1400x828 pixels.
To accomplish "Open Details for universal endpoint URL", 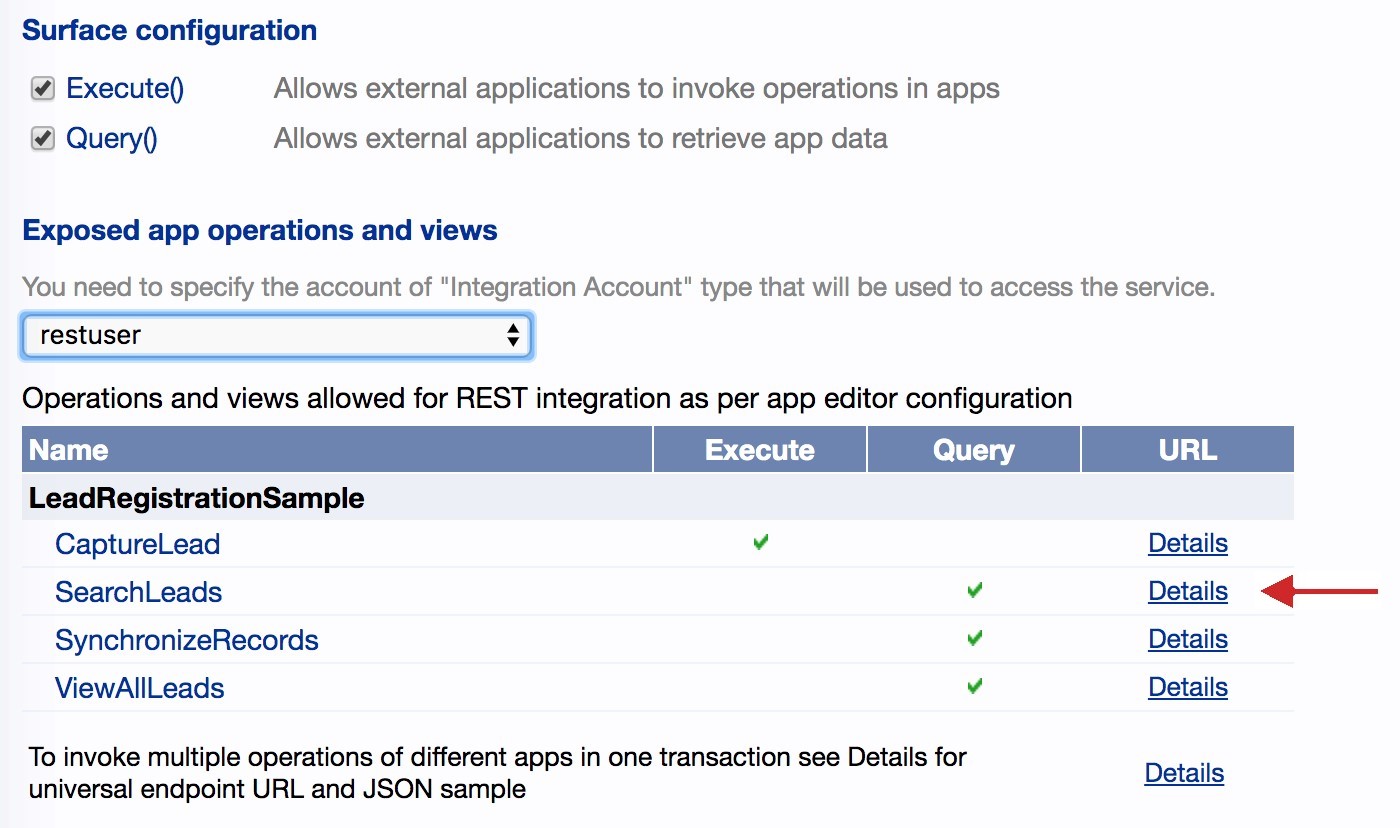I will 1184,773.
